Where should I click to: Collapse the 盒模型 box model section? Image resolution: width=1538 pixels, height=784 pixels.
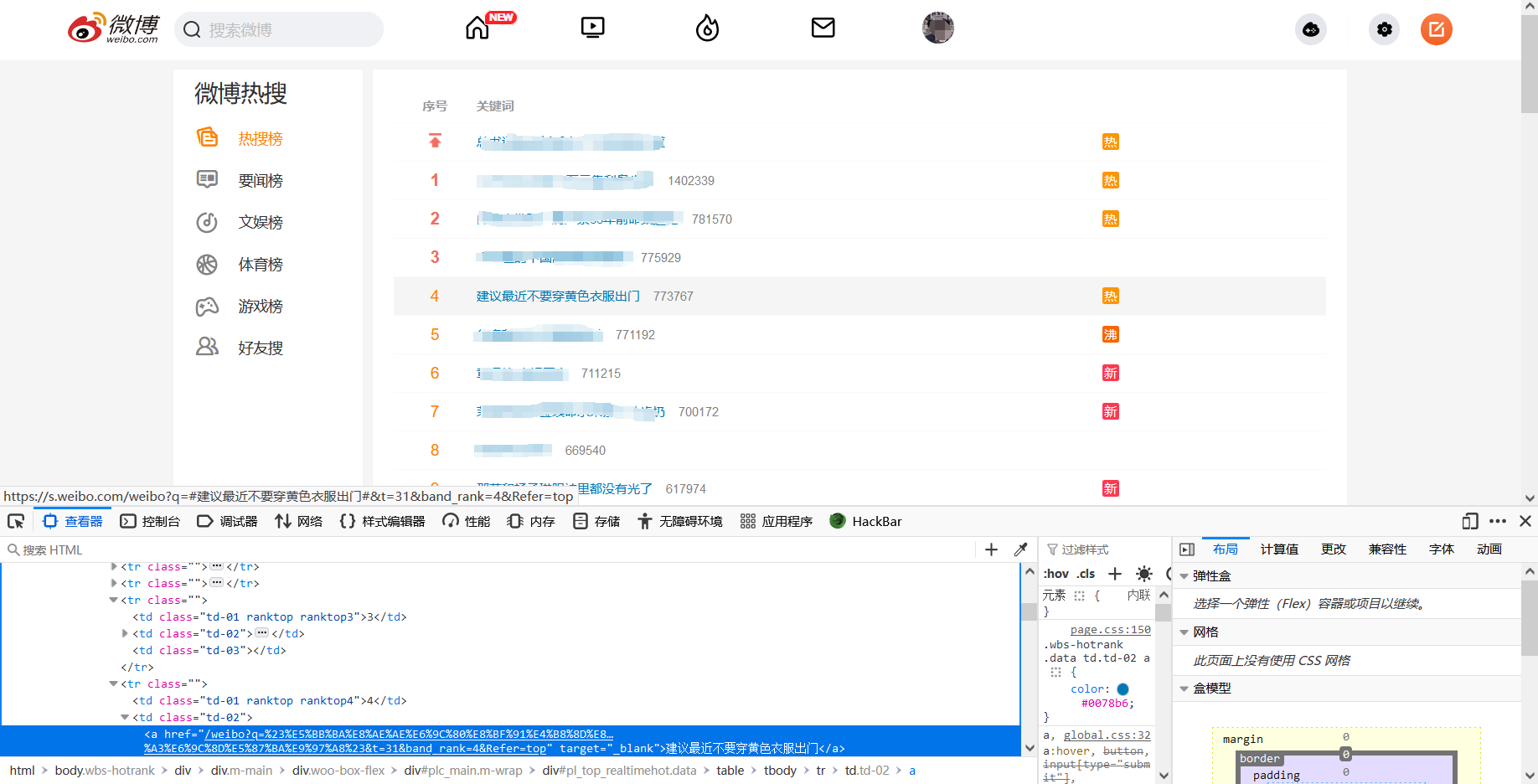[x=1184, y=689]
